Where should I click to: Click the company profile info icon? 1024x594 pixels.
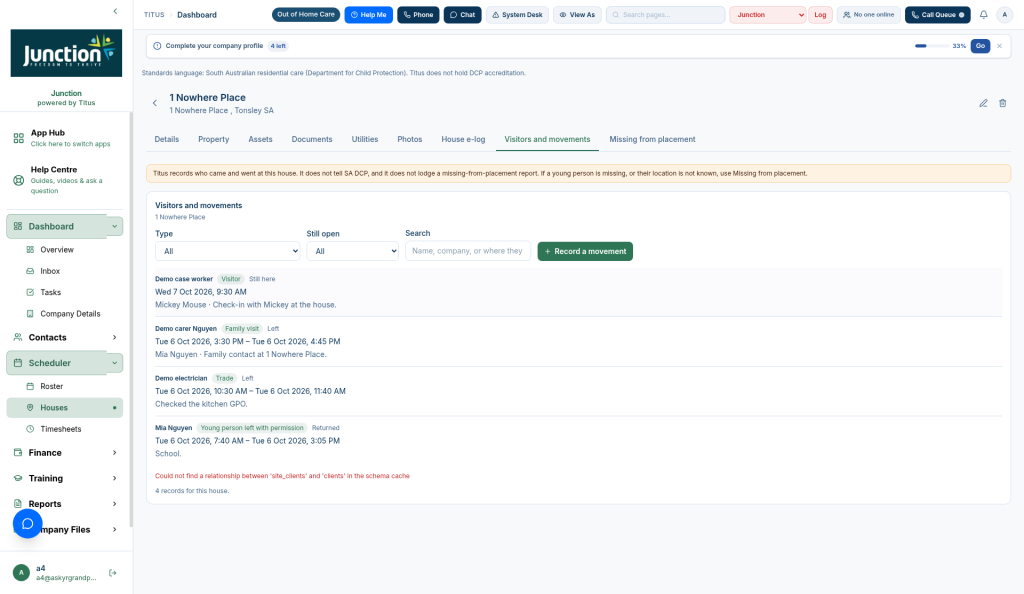point(157,46)
